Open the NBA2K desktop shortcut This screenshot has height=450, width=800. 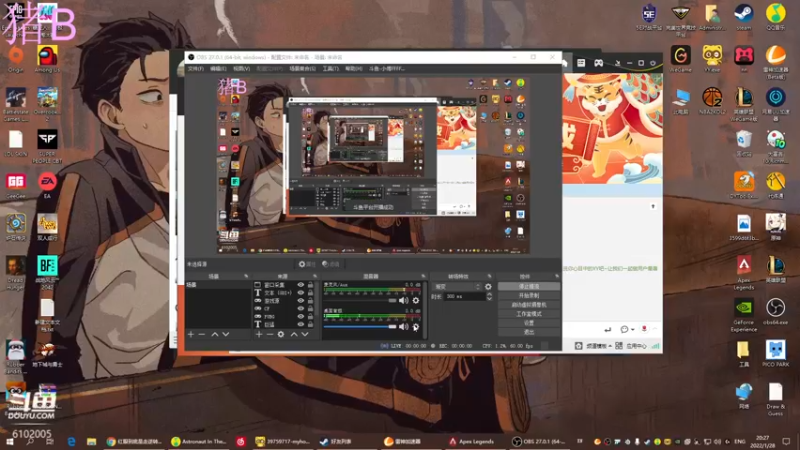[712, 101]
